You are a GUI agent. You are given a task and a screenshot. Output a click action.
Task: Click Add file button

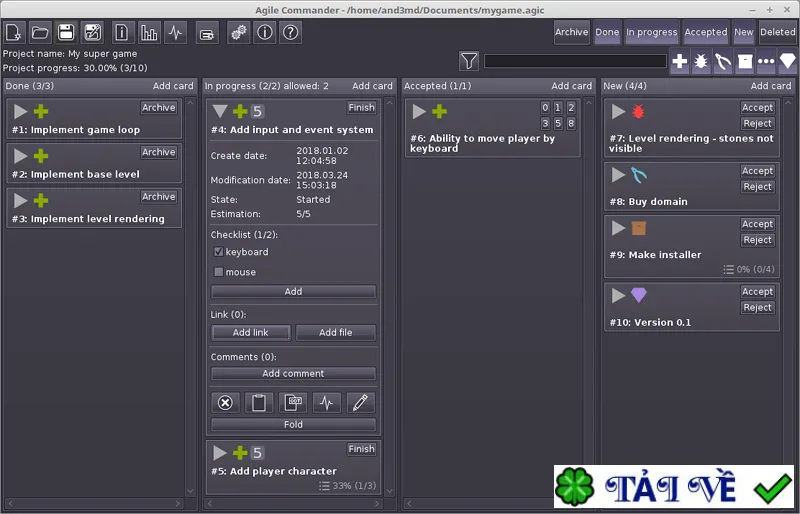(336, 332)
